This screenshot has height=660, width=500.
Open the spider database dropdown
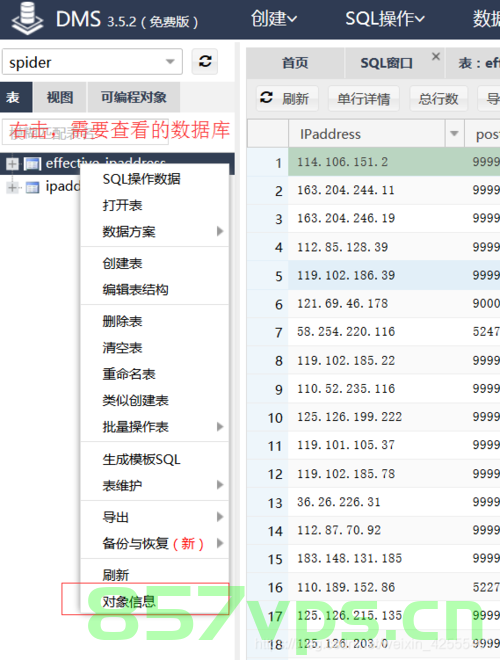pos(92,62)
